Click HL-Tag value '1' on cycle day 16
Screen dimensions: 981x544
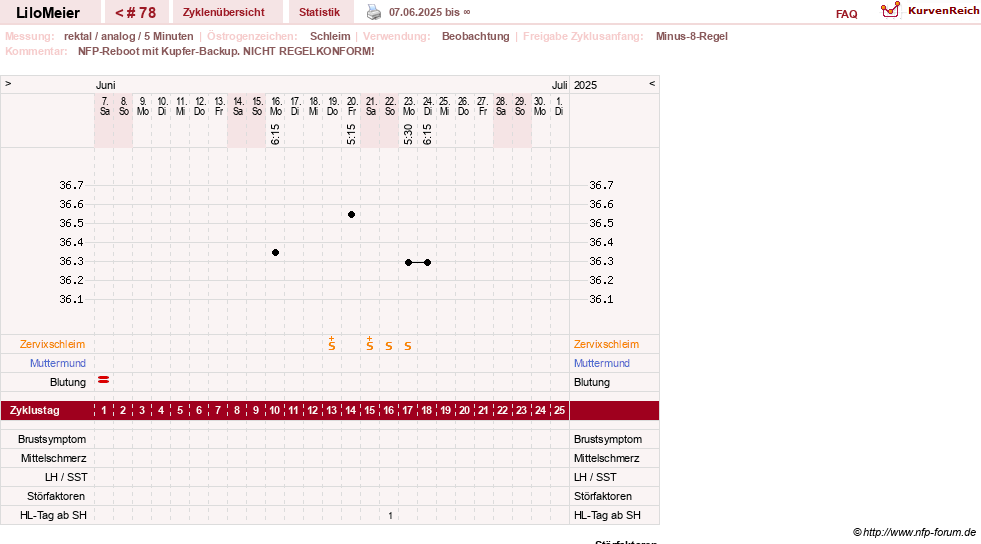pyautogui.click(x=390, y=516)
